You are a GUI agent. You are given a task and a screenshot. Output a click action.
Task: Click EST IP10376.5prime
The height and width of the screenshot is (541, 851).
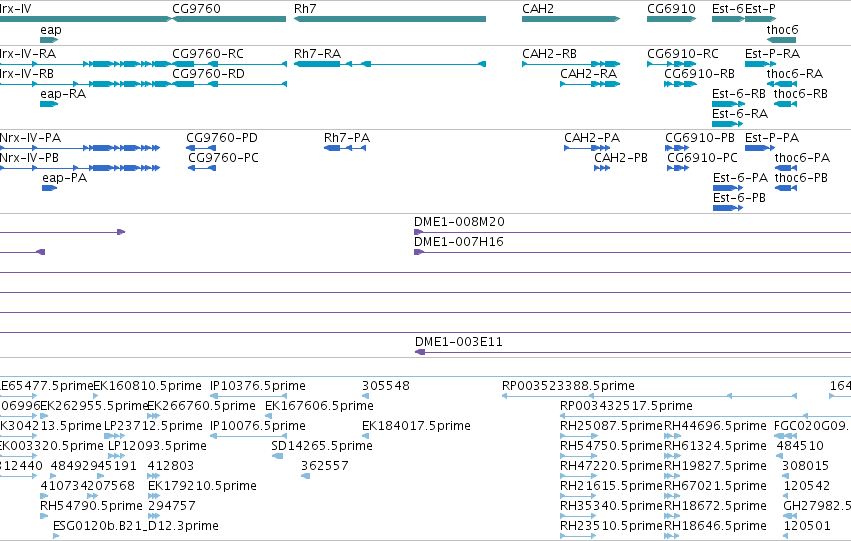tap(248, 396)
